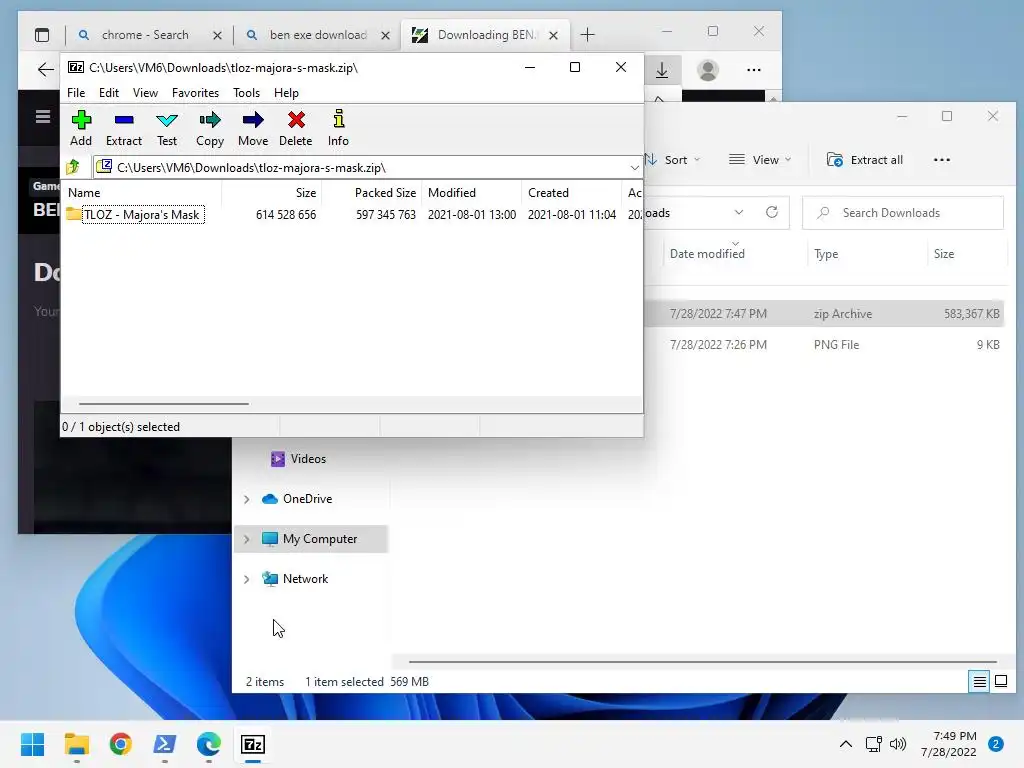1024x768 pixels.
Task: Expand the My Computer tree node
Action: [x=246, y=539]
